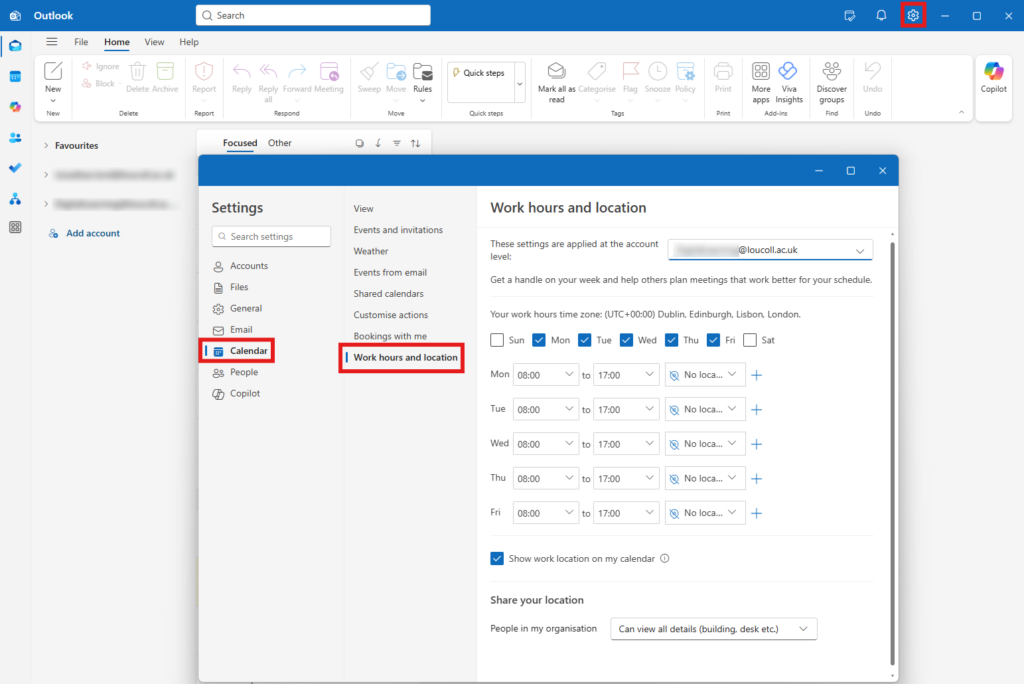
Task: Uncheck the Mon work day checkbox
Action: [538, 339]
